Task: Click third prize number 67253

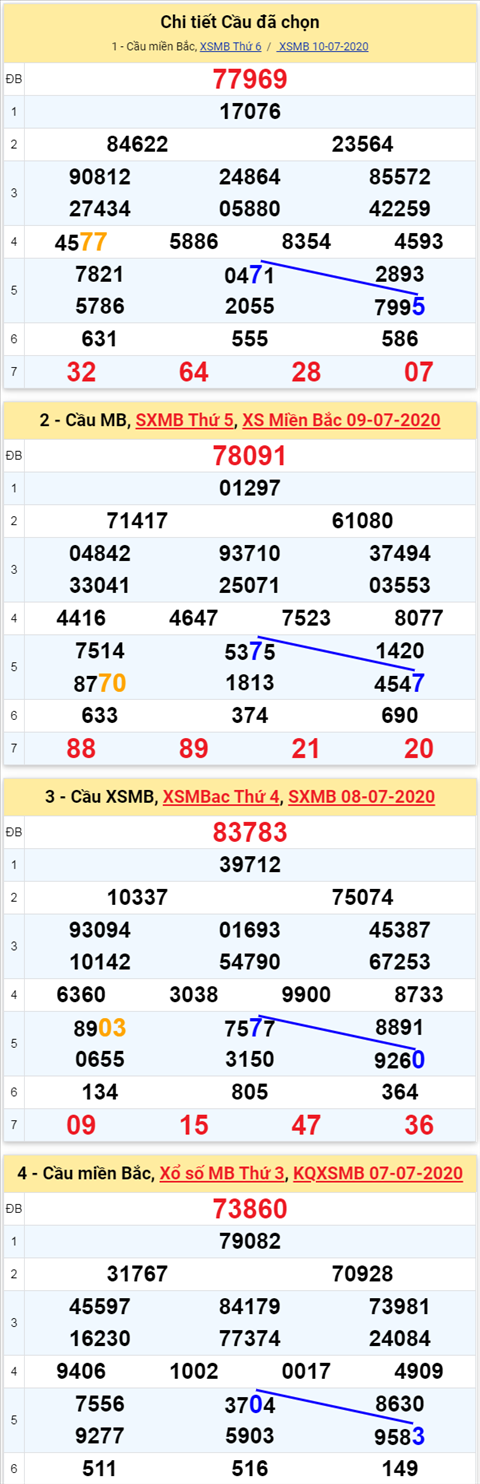Action: click(399, 961)
